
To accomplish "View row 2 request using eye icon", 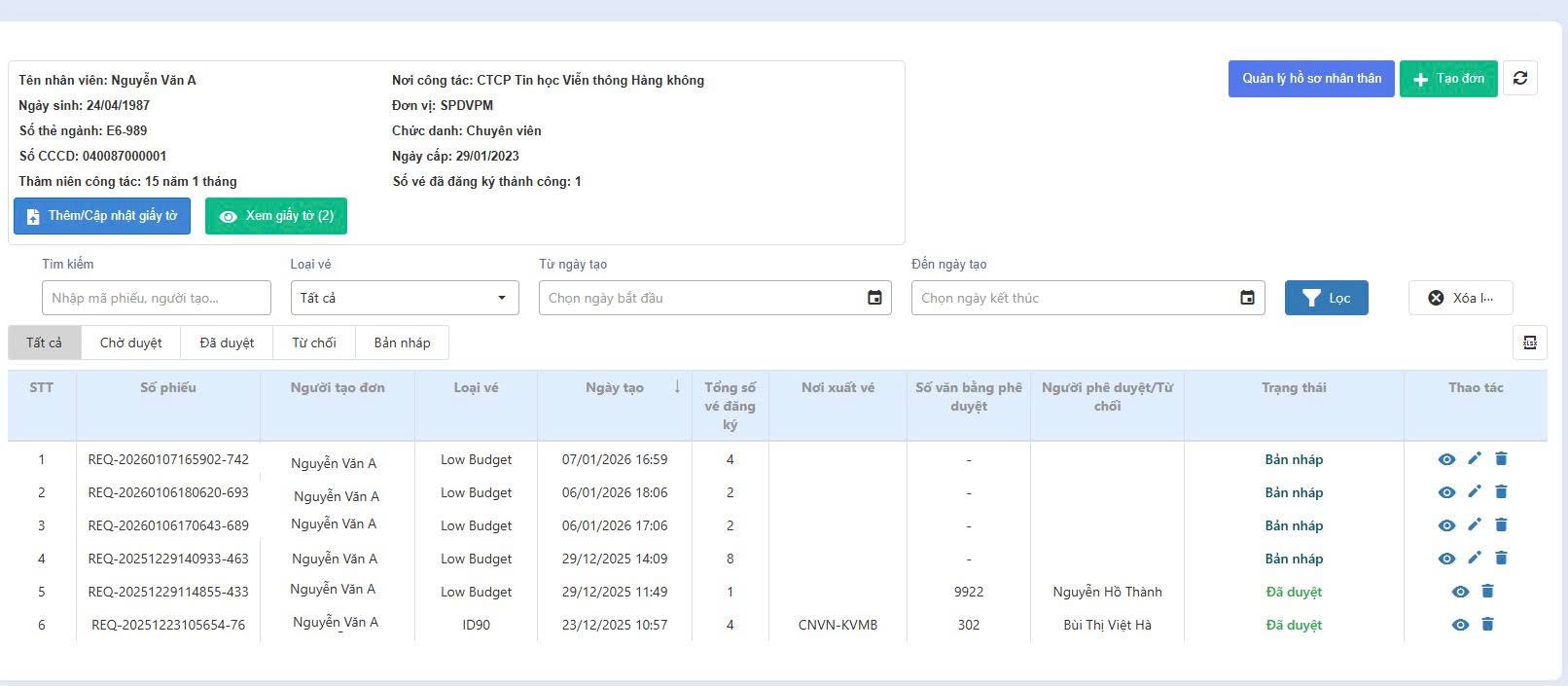I will tap(1446, 492).
